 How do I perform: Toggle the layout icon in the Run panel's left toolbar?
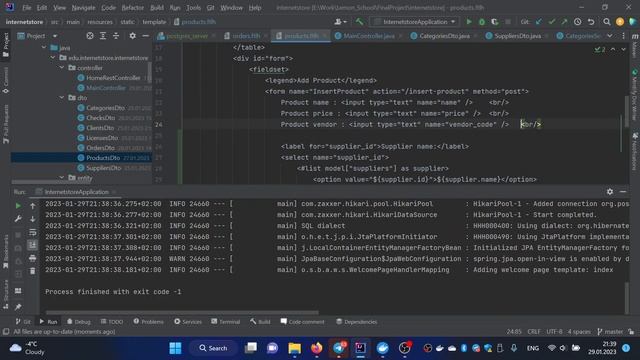[x=18, y=291]
